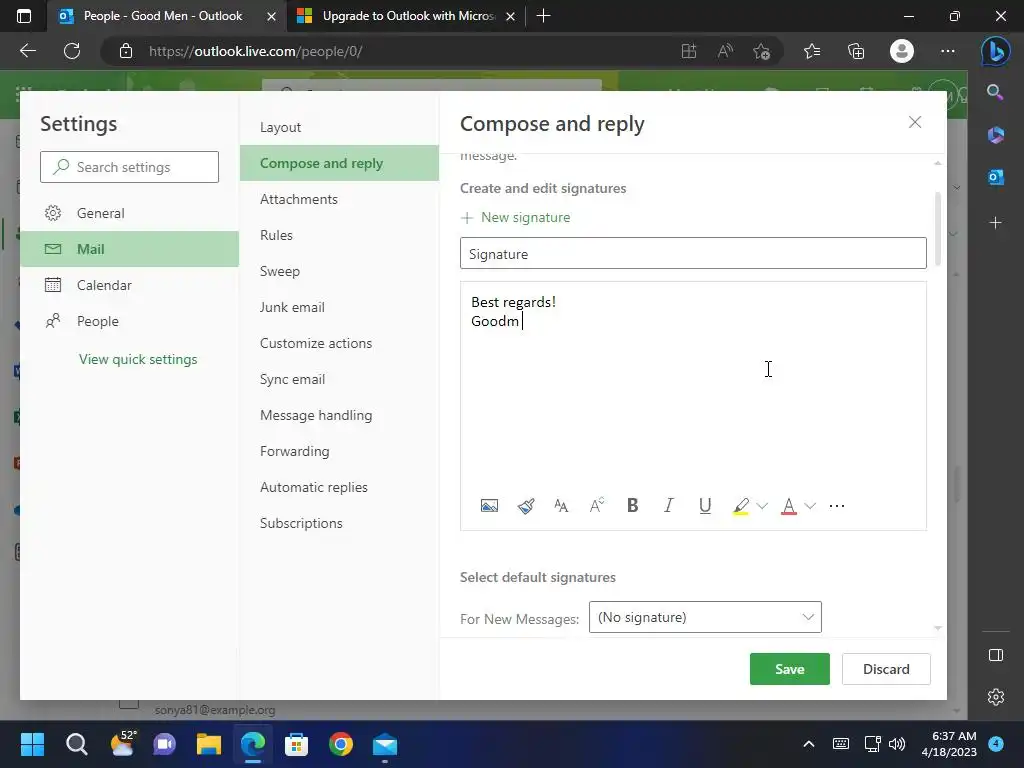This screenshot has height=768, width=1024.
Task: Insert pictures inline icon in signature toolbar
Action: (489, 506)
